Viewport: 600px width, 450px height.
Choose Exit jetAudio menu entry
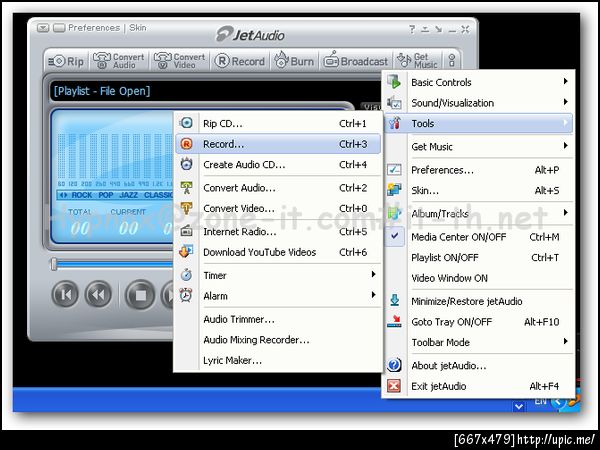(478, 386)
